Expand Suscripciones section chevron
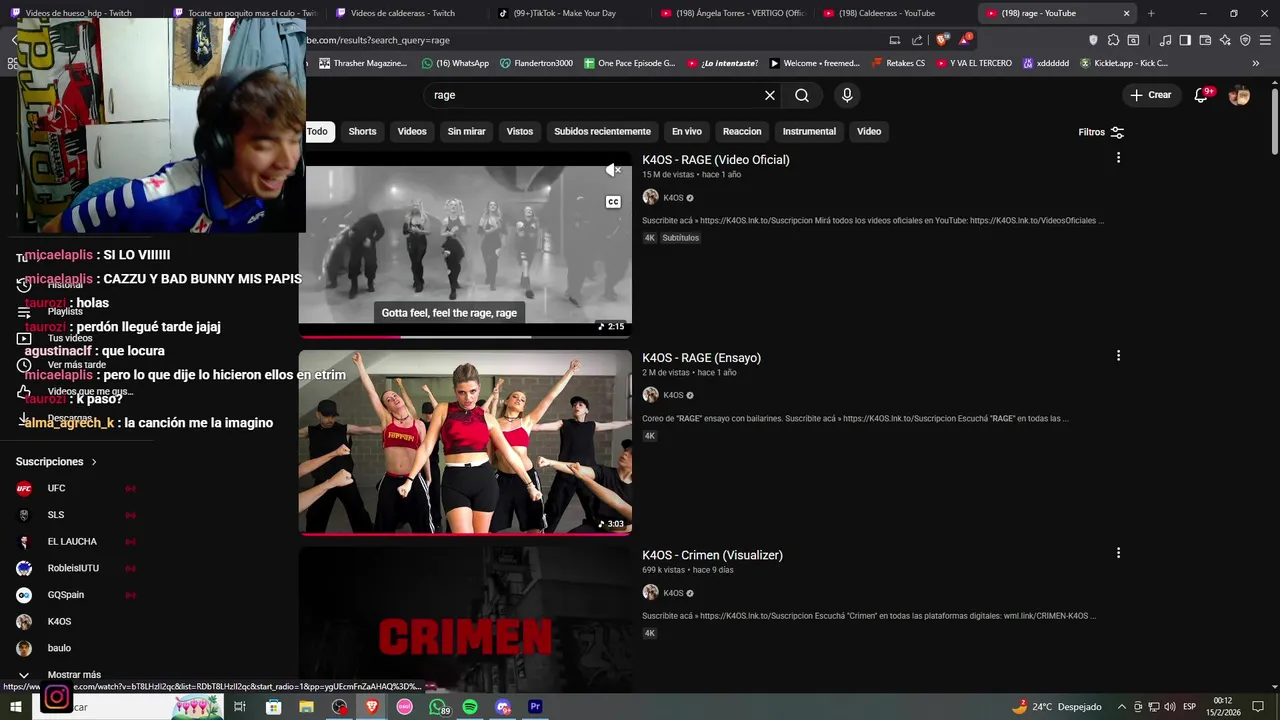Screen dimensions: 1280x720 (94, 462)
